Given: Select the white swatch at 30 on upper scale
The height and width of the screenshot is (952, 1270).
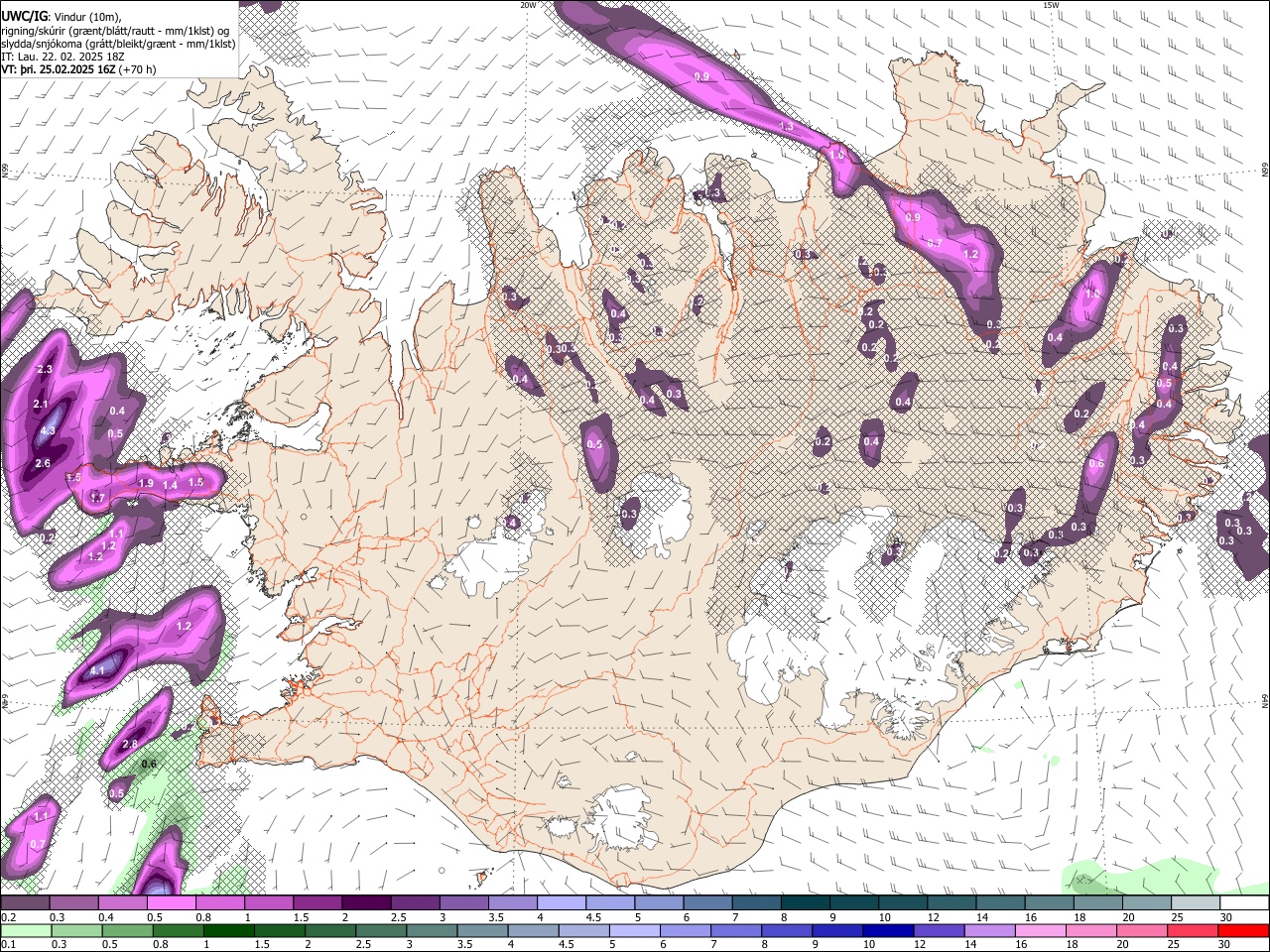Looking at the screenshot, I should tap(1245, 903).
